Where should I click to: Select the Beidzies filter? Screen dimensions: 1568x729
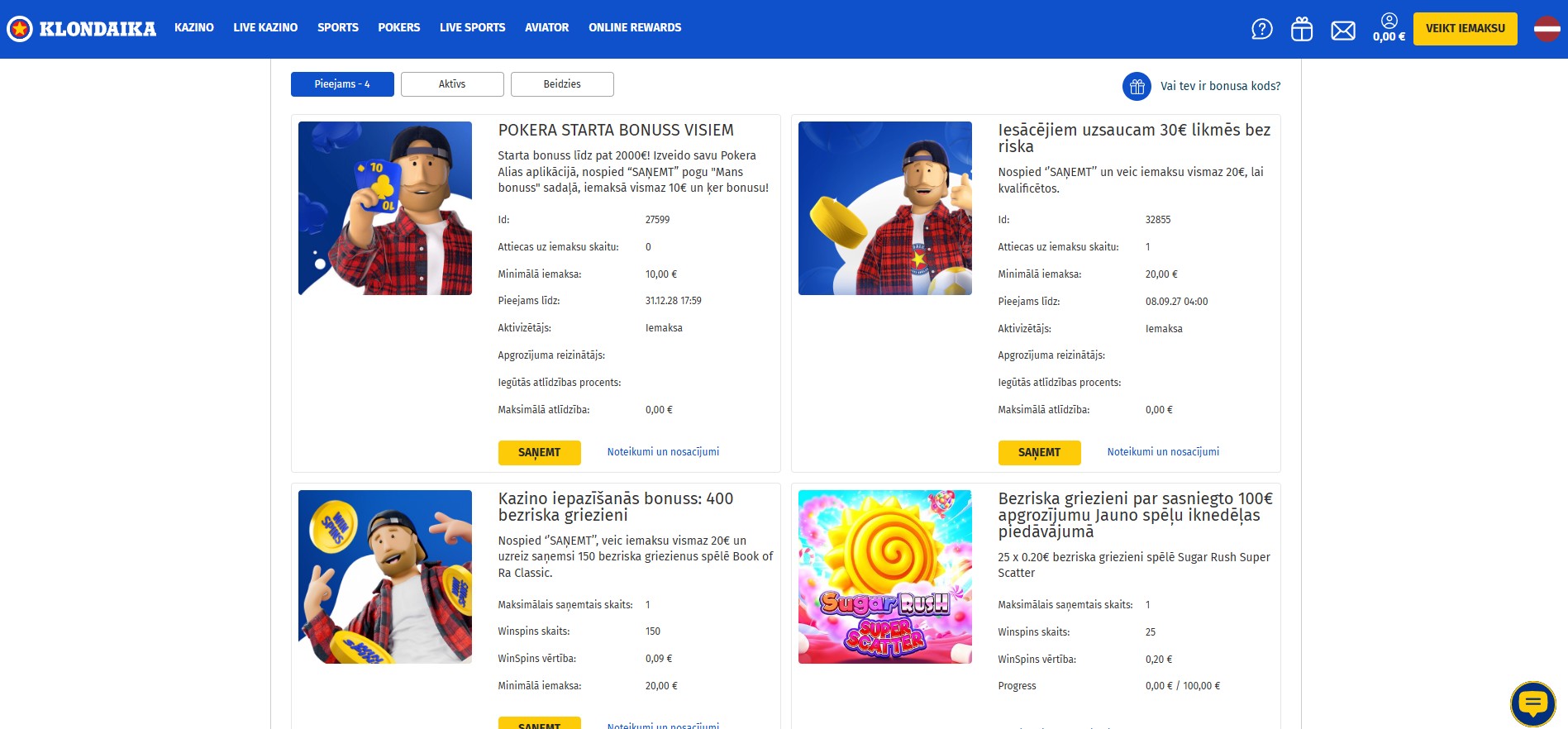(561, 83)
